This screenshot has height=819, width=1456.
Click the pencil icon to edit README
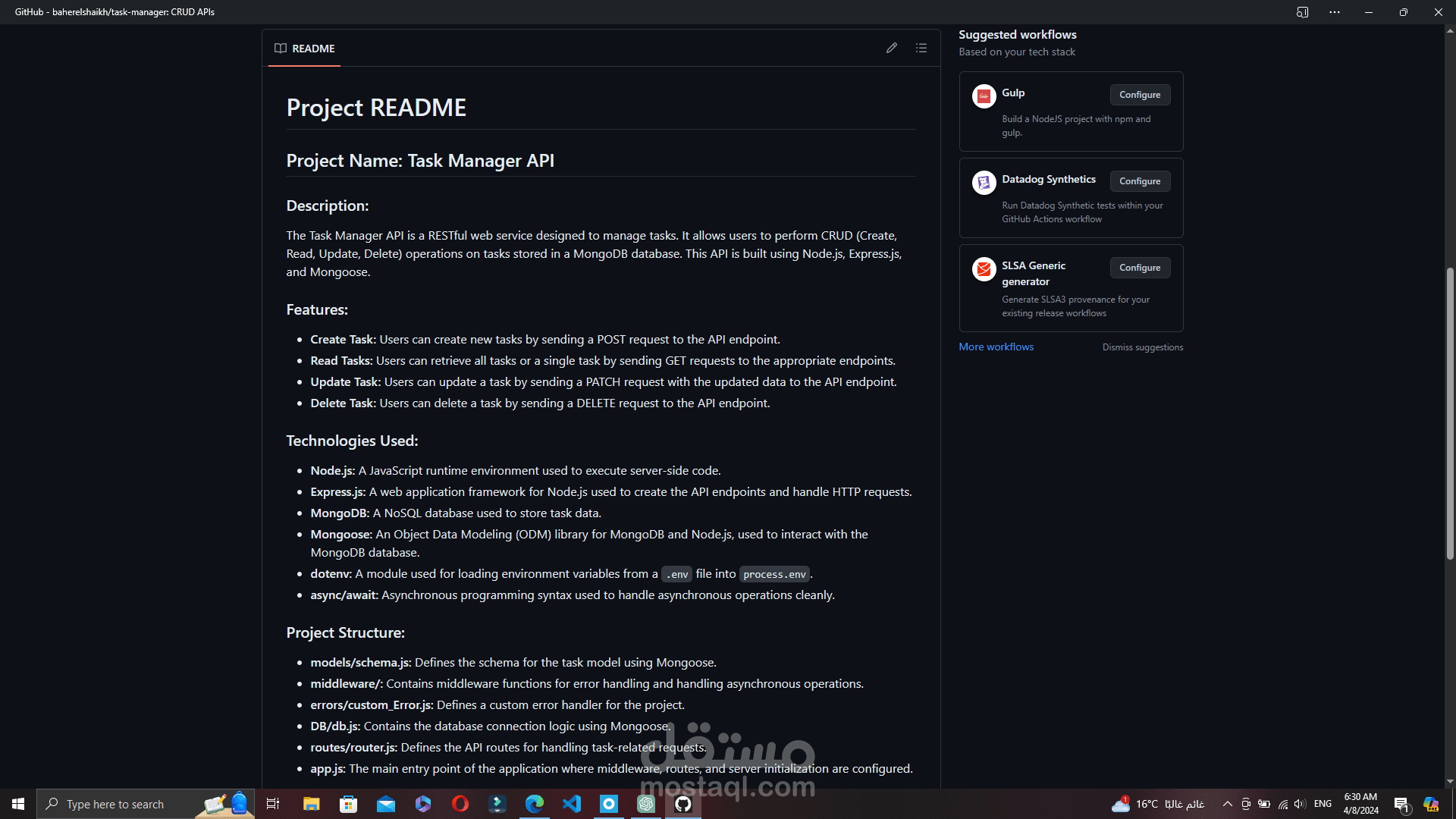[892, 48]
